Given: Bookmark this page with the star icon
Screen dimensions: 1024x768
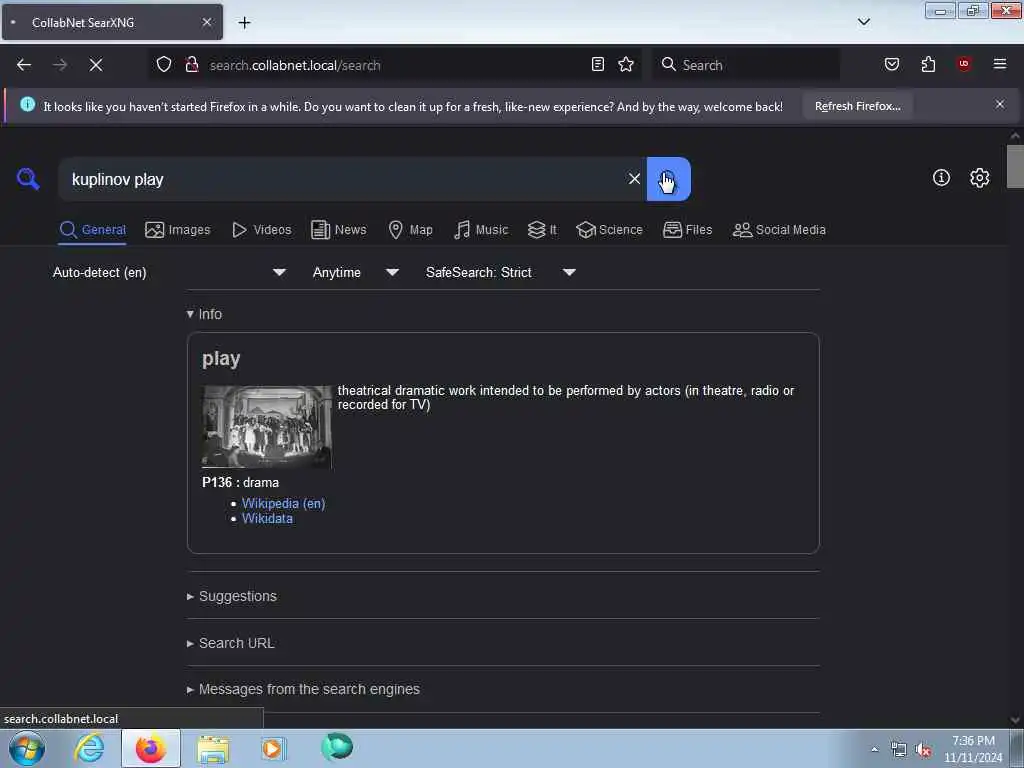Looking at the screenshot, I should [626, 64].
